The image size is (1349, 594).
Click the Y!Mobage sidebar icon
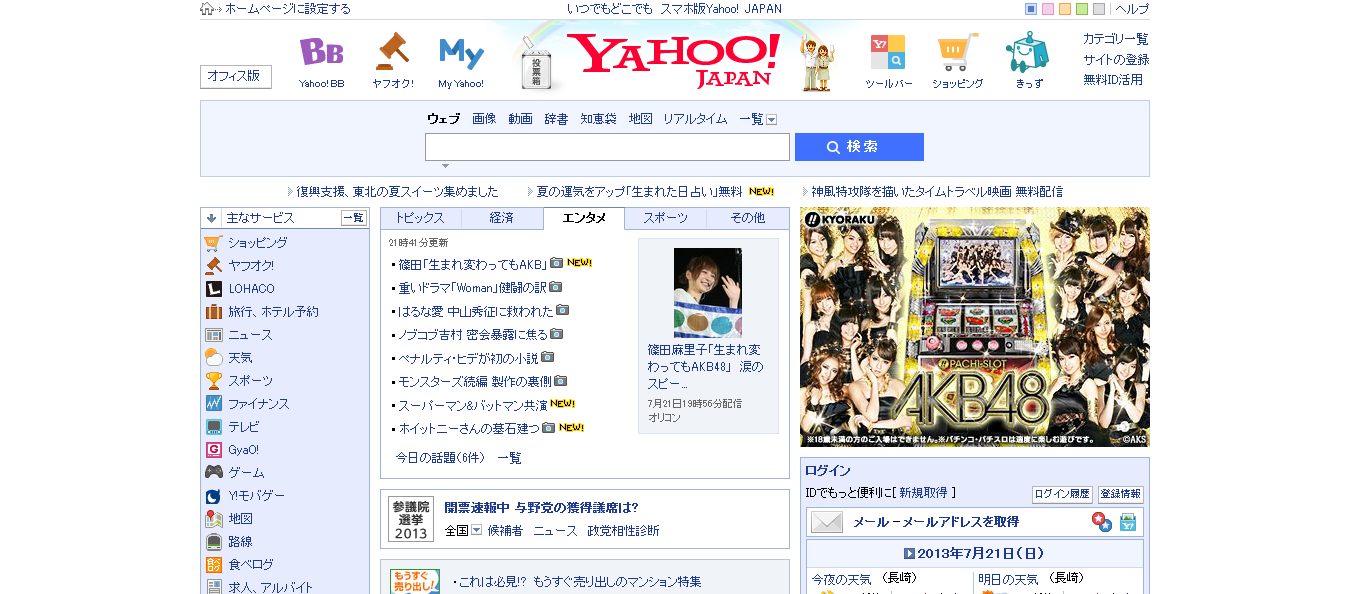click(213, 496)
